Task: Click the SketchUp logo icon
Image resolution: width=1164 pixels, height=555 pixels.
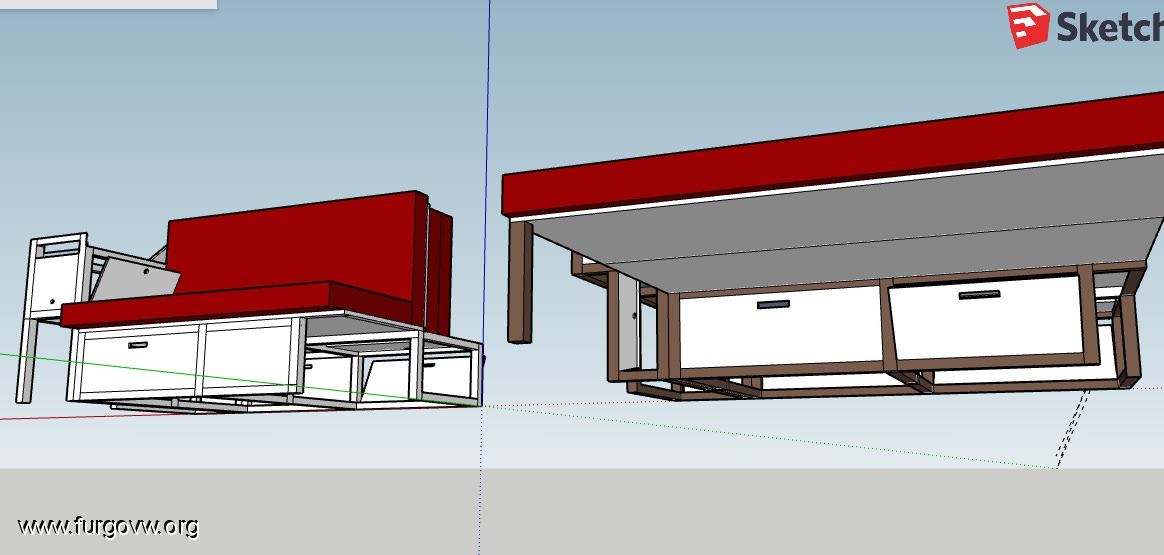Action: coord(1028,25)
